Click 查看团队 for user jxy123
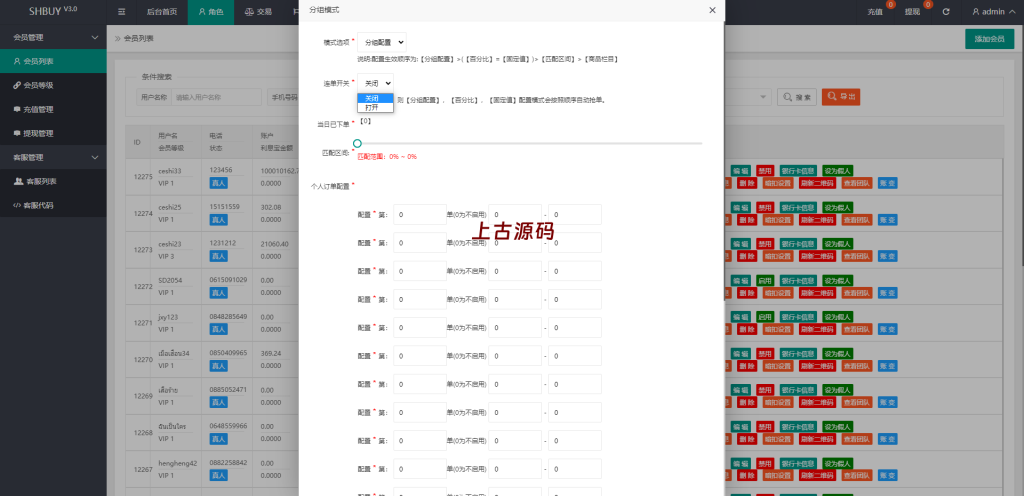The image size is (1024, 496). 856,330
